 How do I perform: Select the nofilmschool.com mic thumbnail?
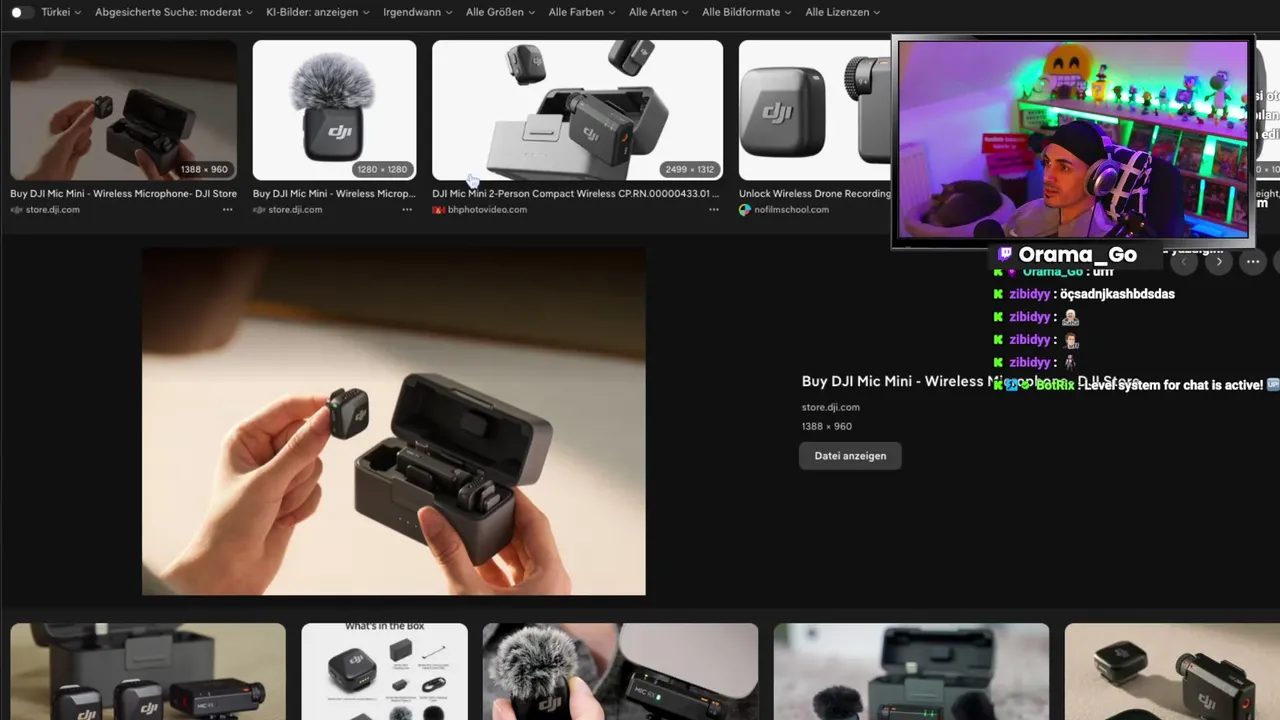pos(815,110)
